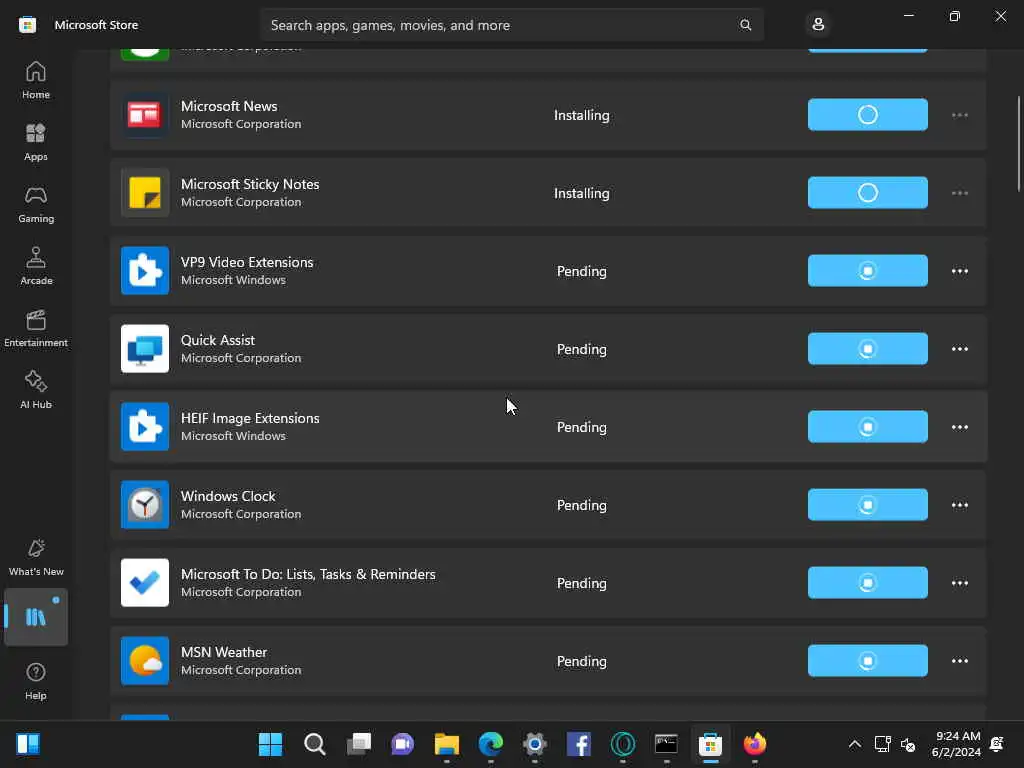This screenshot has height=768, width=1024.
Task: Click the search magnifier icon
Action: [x=745, y=25]
